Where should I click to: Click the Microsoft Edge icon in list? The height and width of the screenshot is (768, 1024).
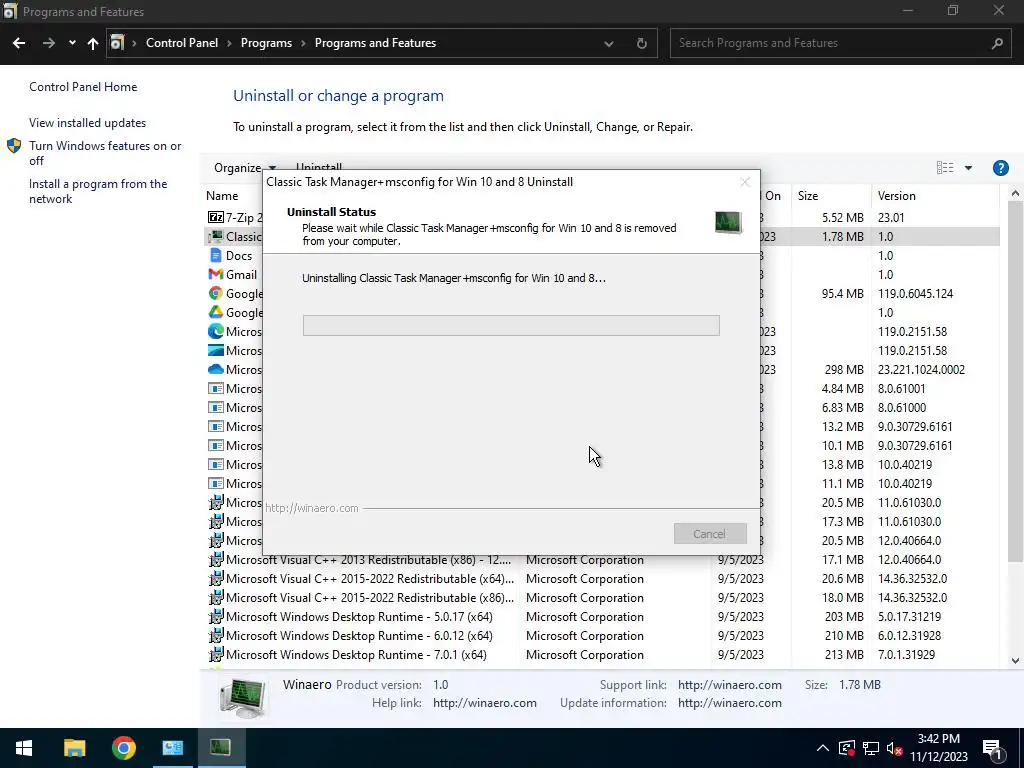216,331
